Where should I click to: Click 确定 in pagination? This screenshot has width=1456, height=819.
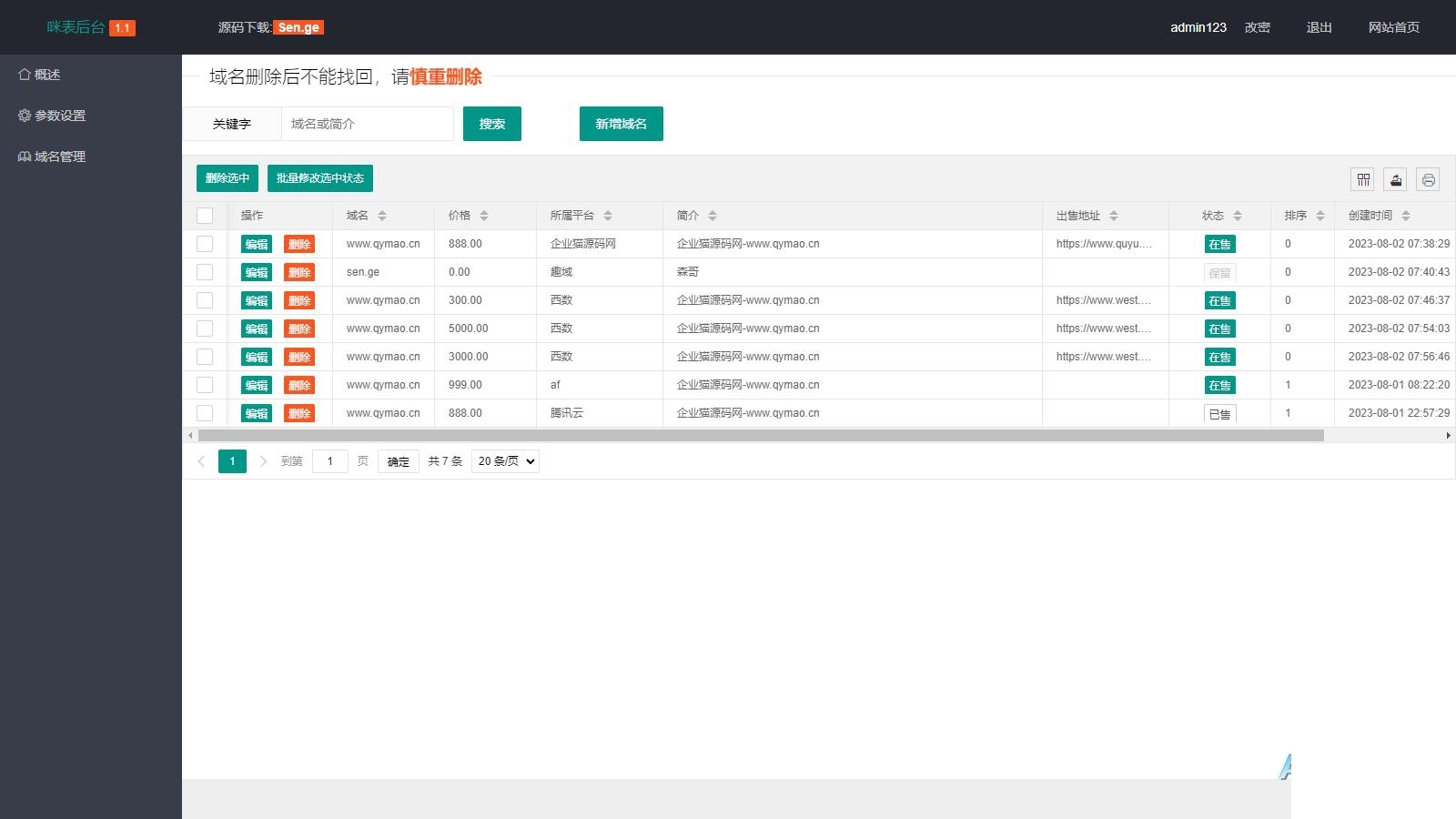click(399, 461)
